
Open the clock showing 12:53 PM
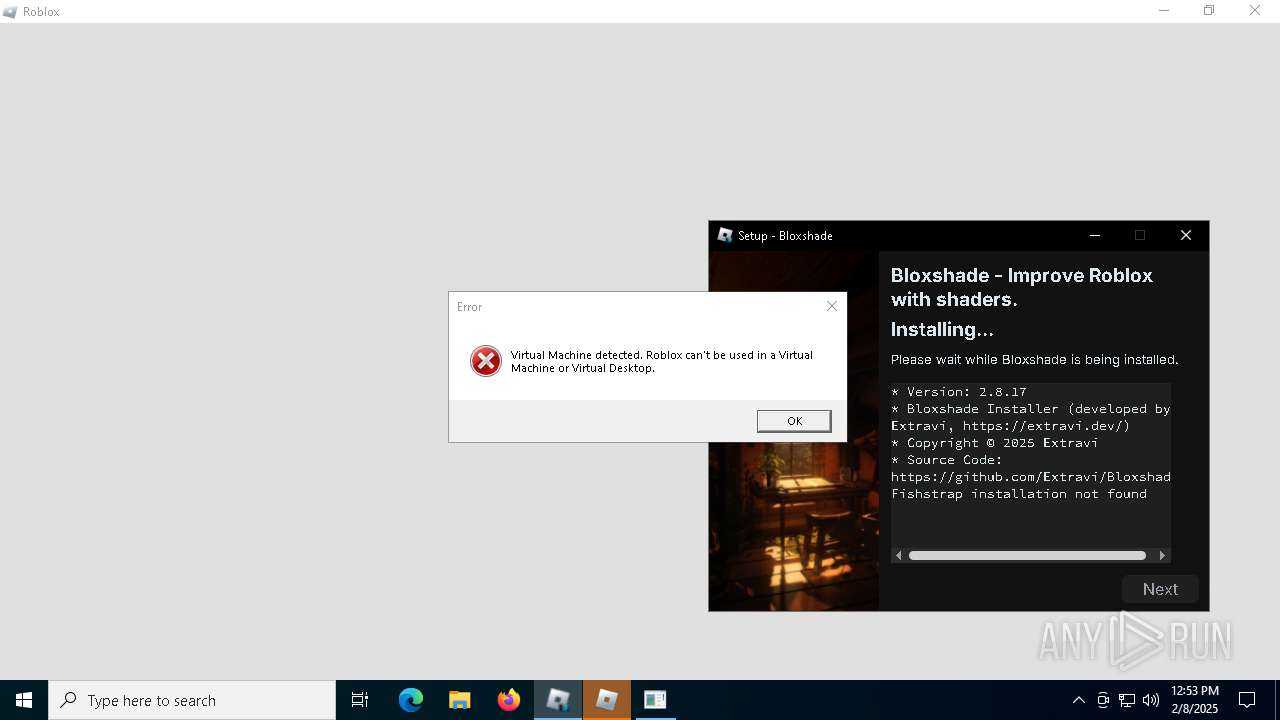[1195, 700]
